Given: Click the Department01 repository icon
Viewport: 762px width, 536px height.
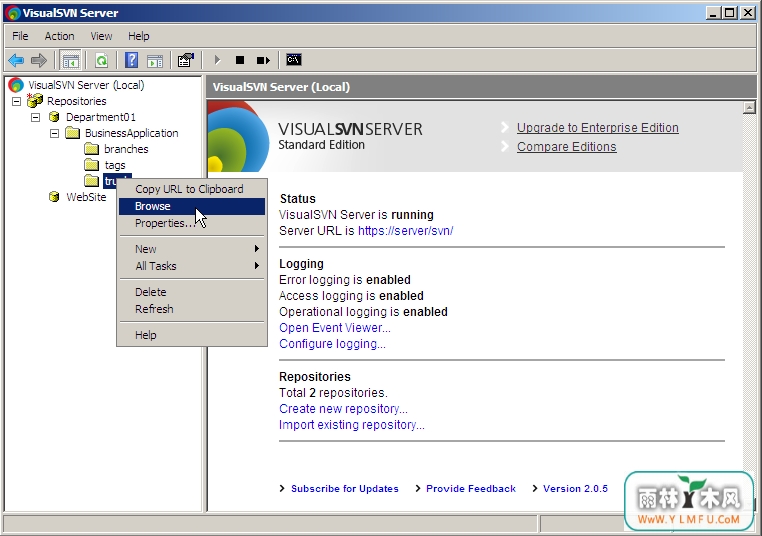Looking at the screenshot, I should pos(54,117).
